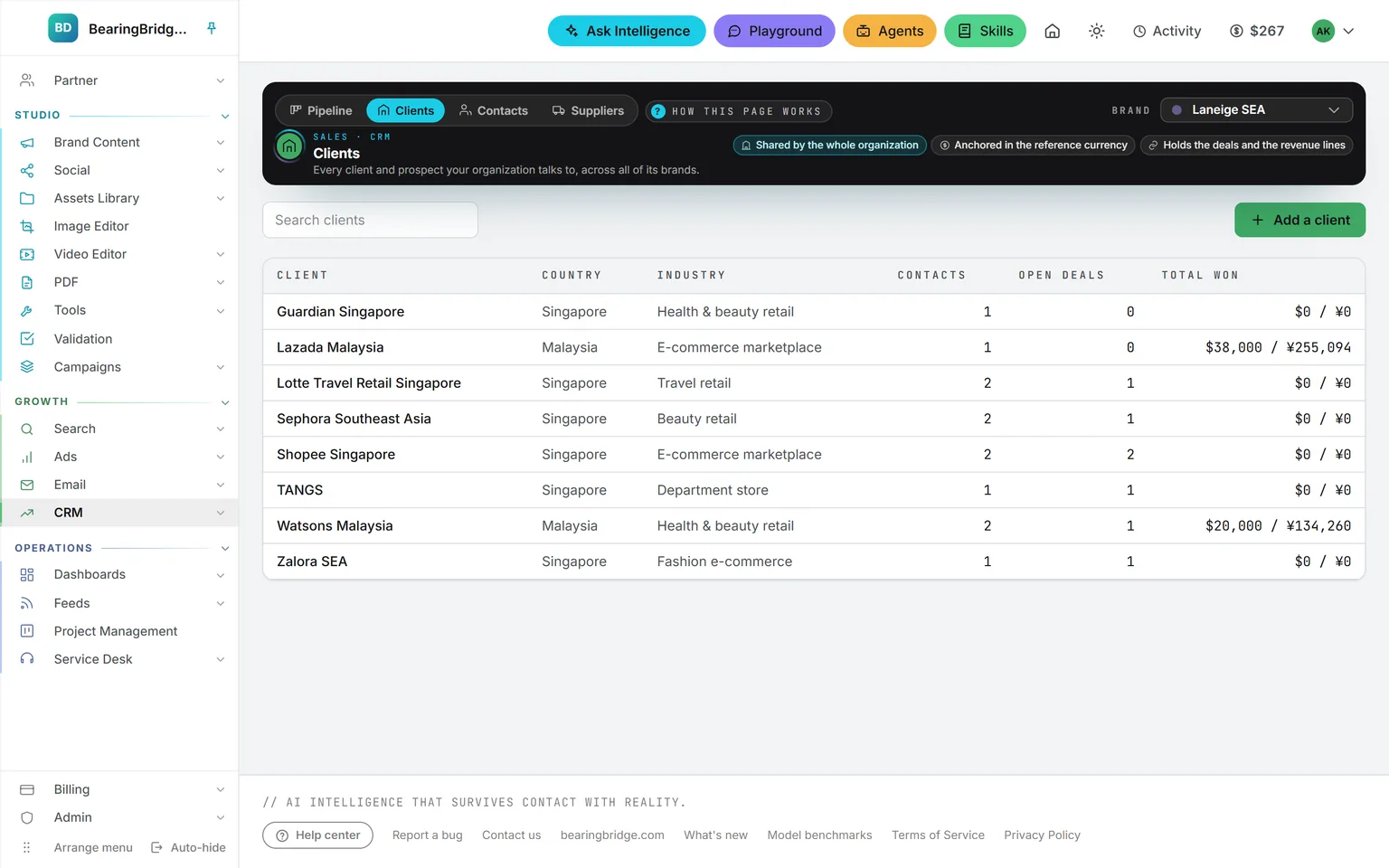Open the Brand dropdown Laneige SEA
The width and height of the screenshot is (1389, 868).
[1256, 109]
